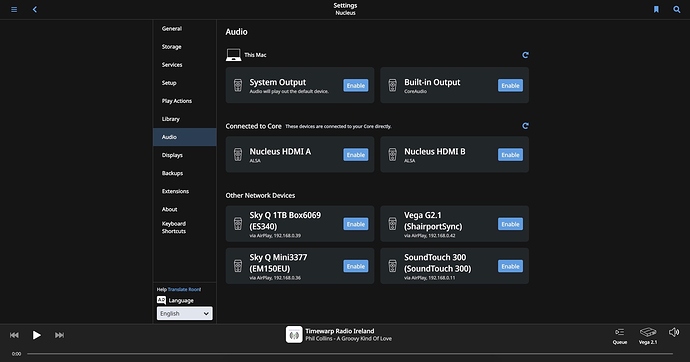
Task: Enable SoundTouch 300 device
Action: click(510, 266)
